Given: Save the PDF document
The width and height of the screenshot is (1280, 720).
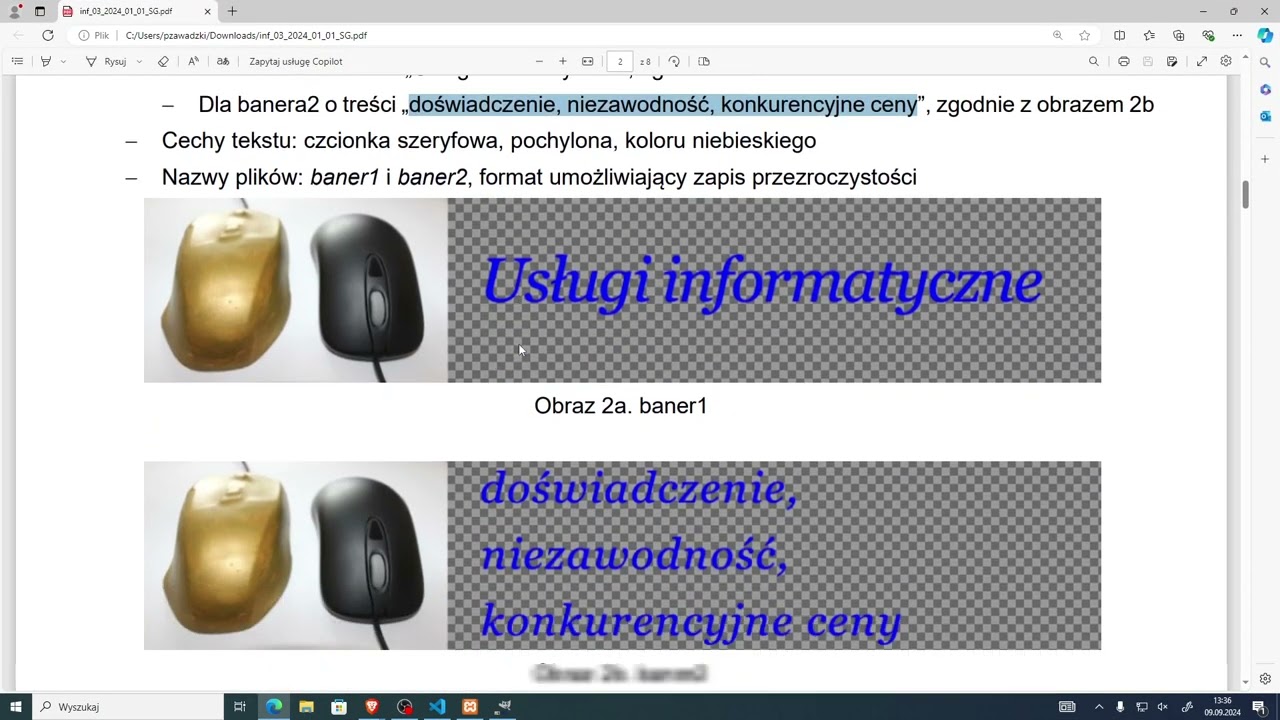Looking at the screenshot, I should click(1148, 61).
